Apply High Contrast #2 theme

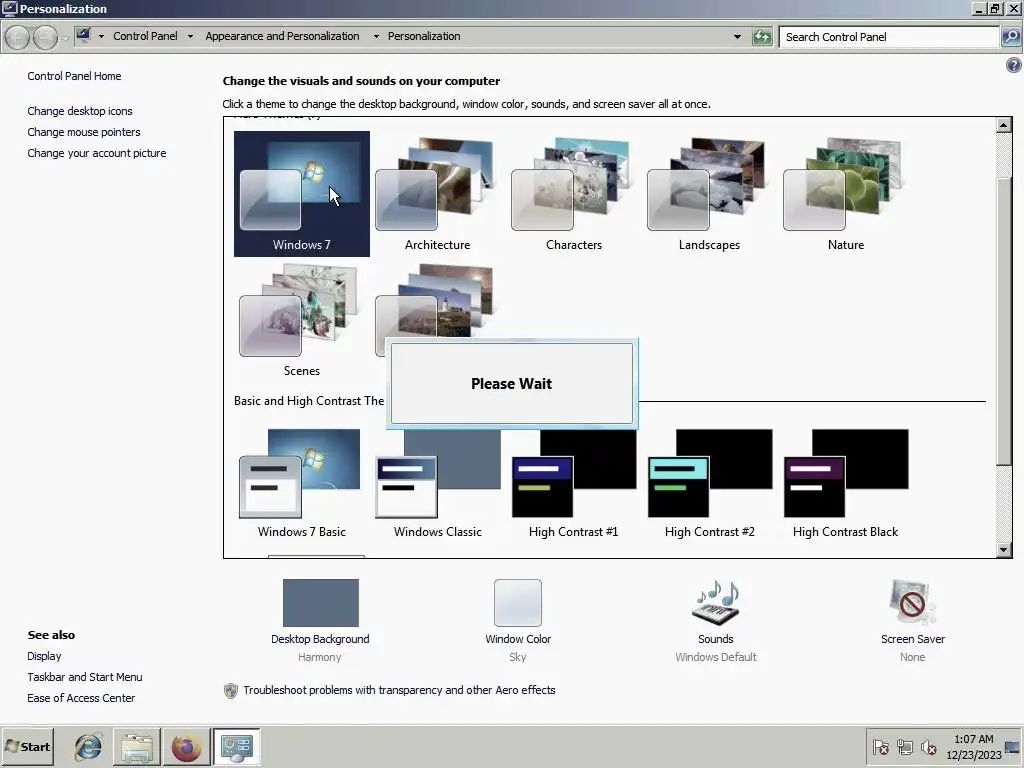click(x=709, y=483)
